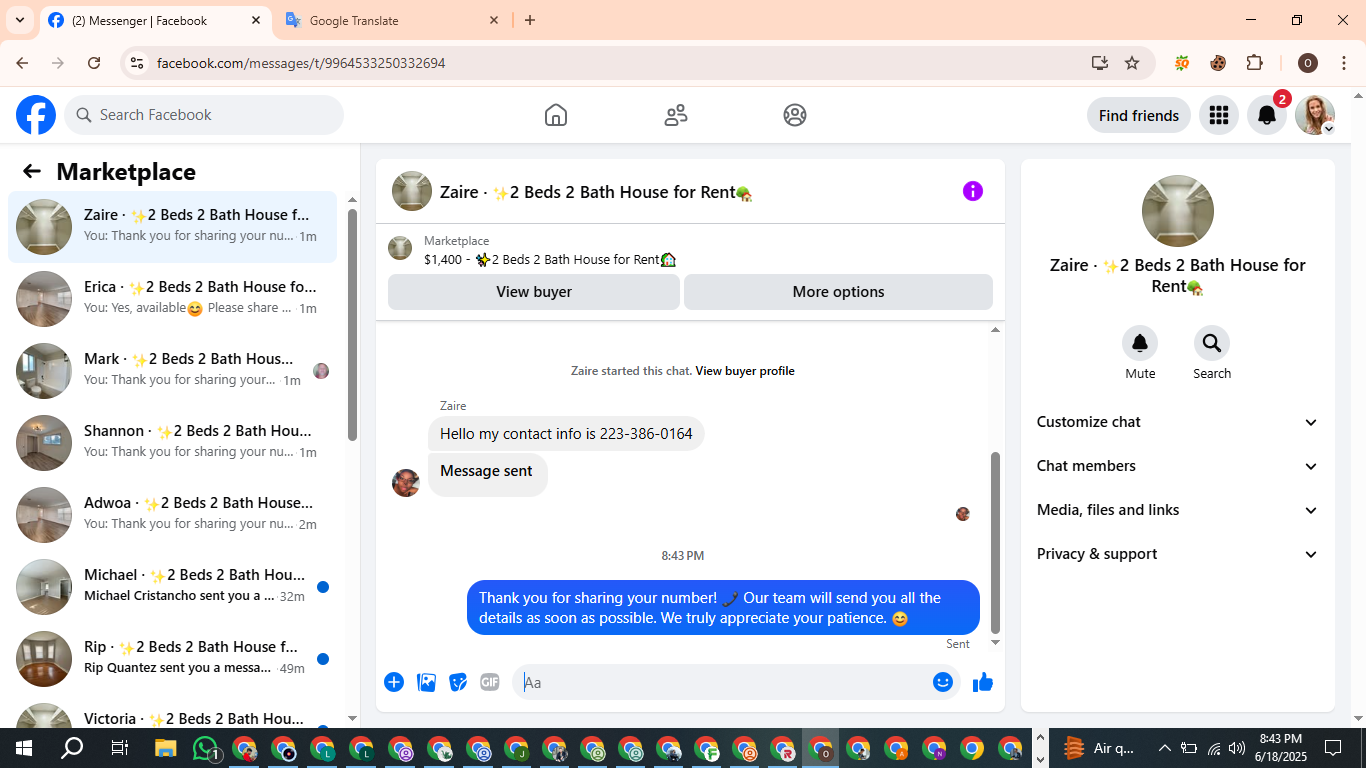Image resolution: width=1366 pixels, height=768 pixels.
Task: Open the Windows notification center
Action: click(x=1333, y=748)
